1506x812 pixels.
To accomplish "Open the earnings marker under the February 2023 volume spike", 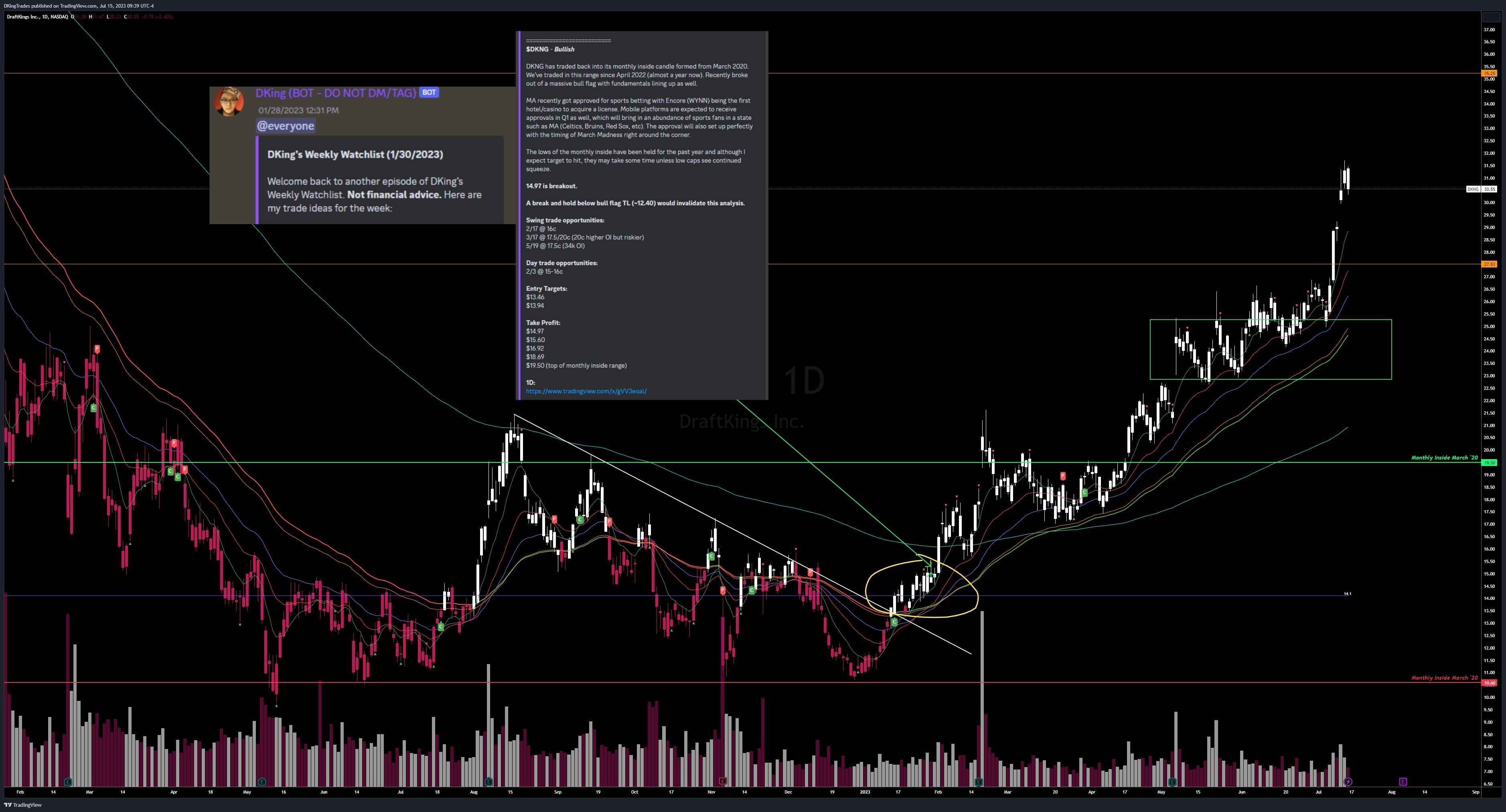I will coord(979,781).
